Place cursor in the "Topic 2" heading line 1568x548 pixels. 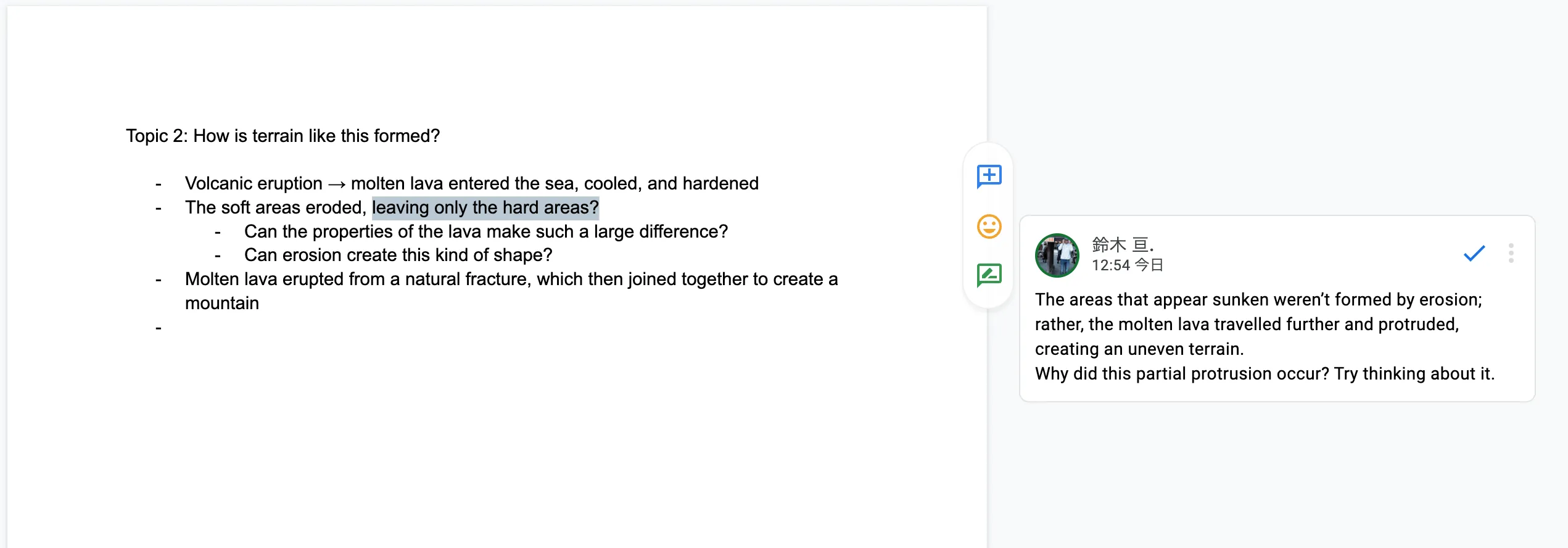point(283,136)
